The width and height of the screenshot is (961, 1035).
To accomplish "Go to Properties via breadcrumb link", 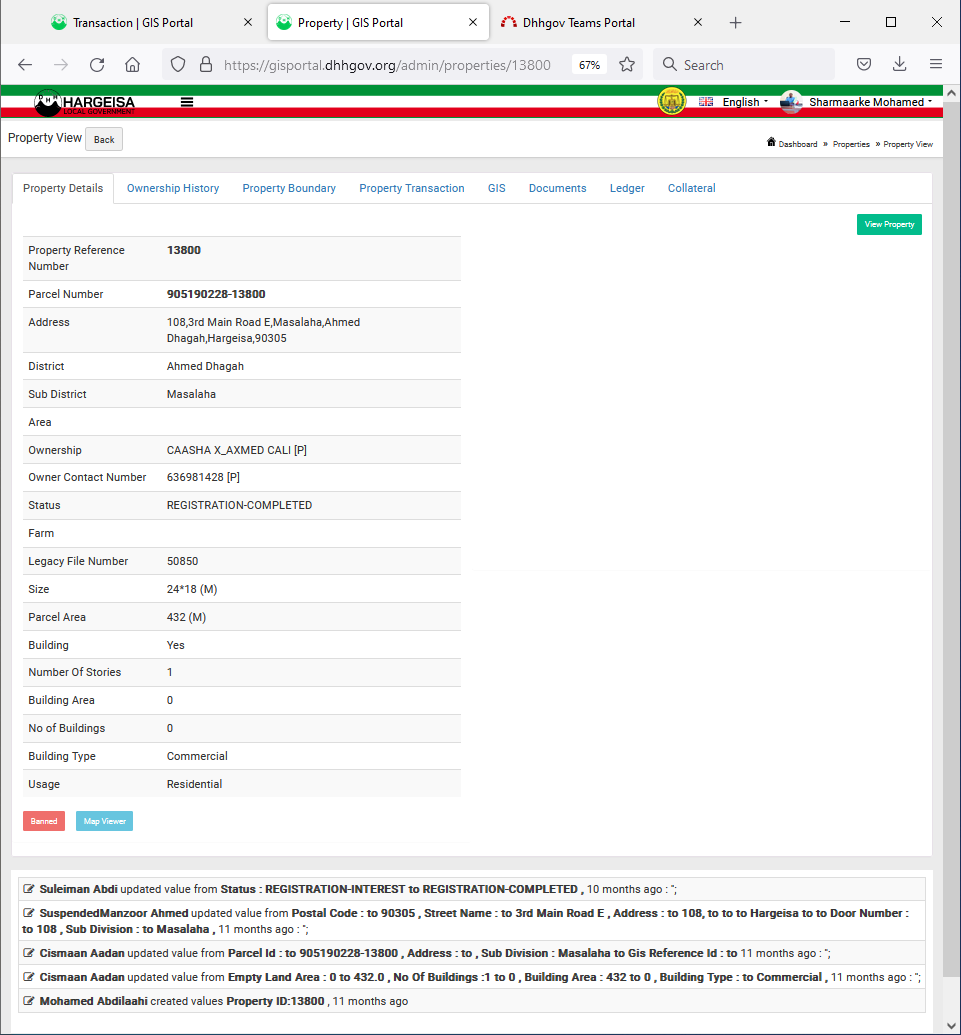I will pos(851,144).
